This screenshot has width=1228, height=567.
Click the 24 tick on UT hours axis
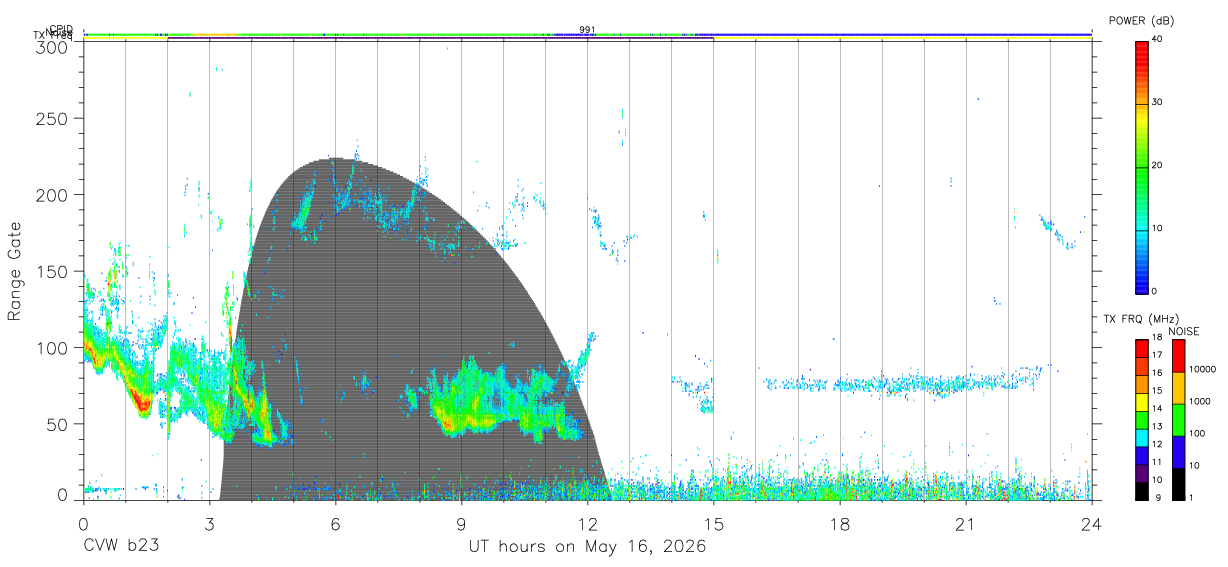click(x=1092, y=524)
